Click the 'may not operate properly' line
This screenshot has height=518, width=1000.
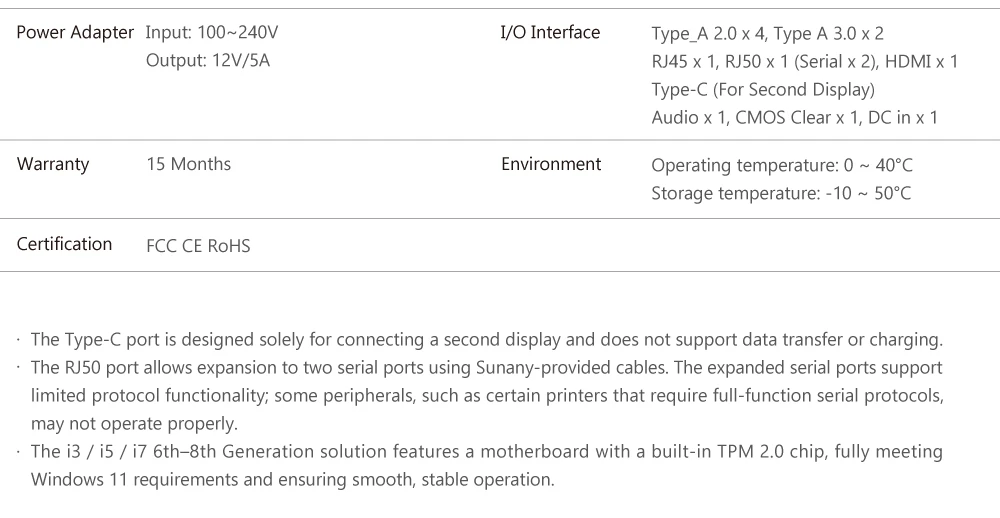[x=134, y=424]
